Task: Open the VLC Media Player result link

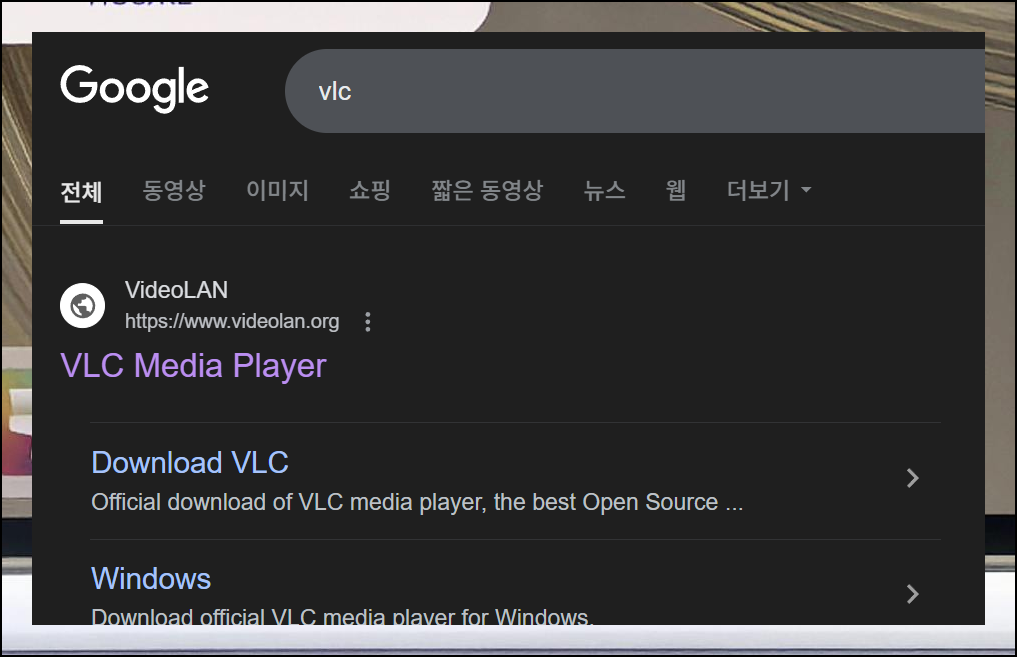Action: point(193,365)
